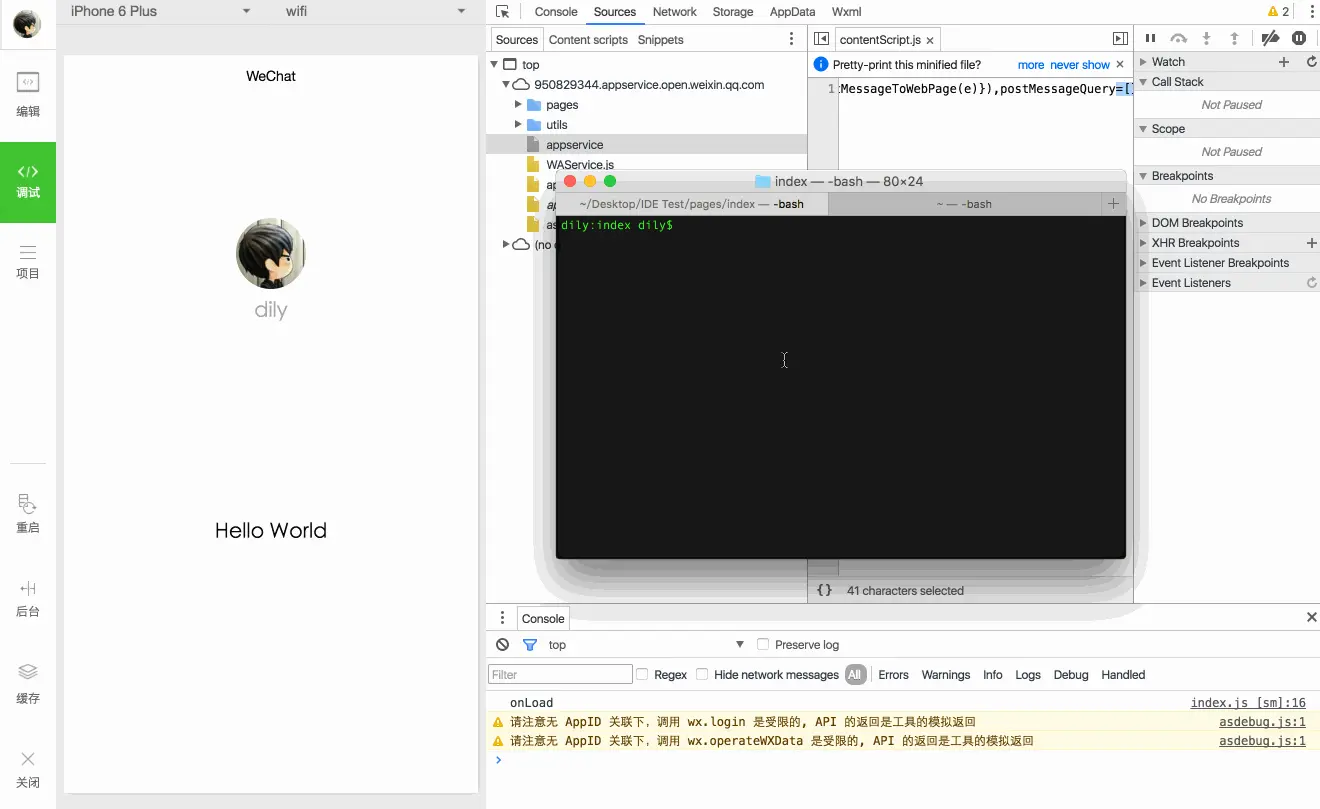The image size is (1320, 809).
Task: Collapse the top tree node
Action: (x=494, y=64)
